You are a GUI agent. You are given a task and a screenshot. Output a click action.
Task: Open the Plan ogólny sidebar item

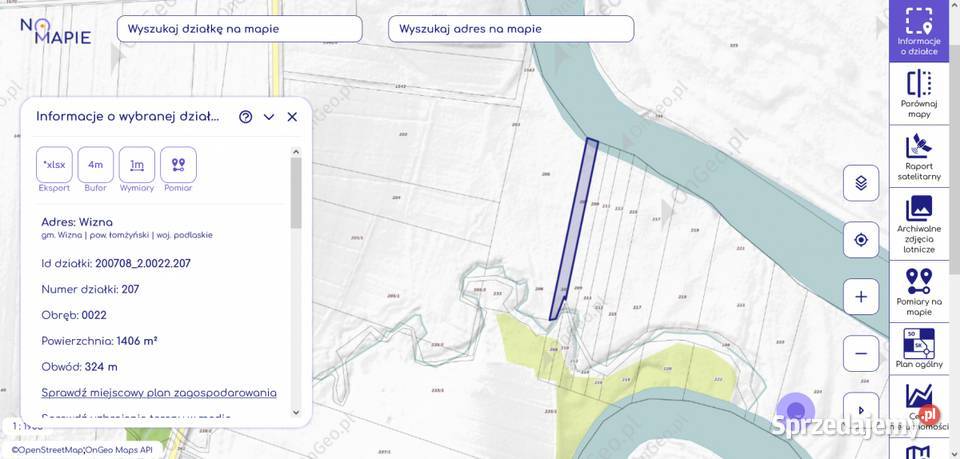(x=918, y=349)
